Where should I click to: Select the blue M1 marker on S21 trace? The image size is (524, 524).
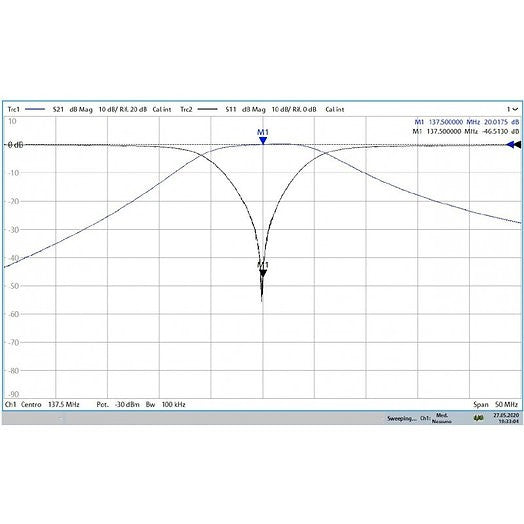(x=263, y=140)
